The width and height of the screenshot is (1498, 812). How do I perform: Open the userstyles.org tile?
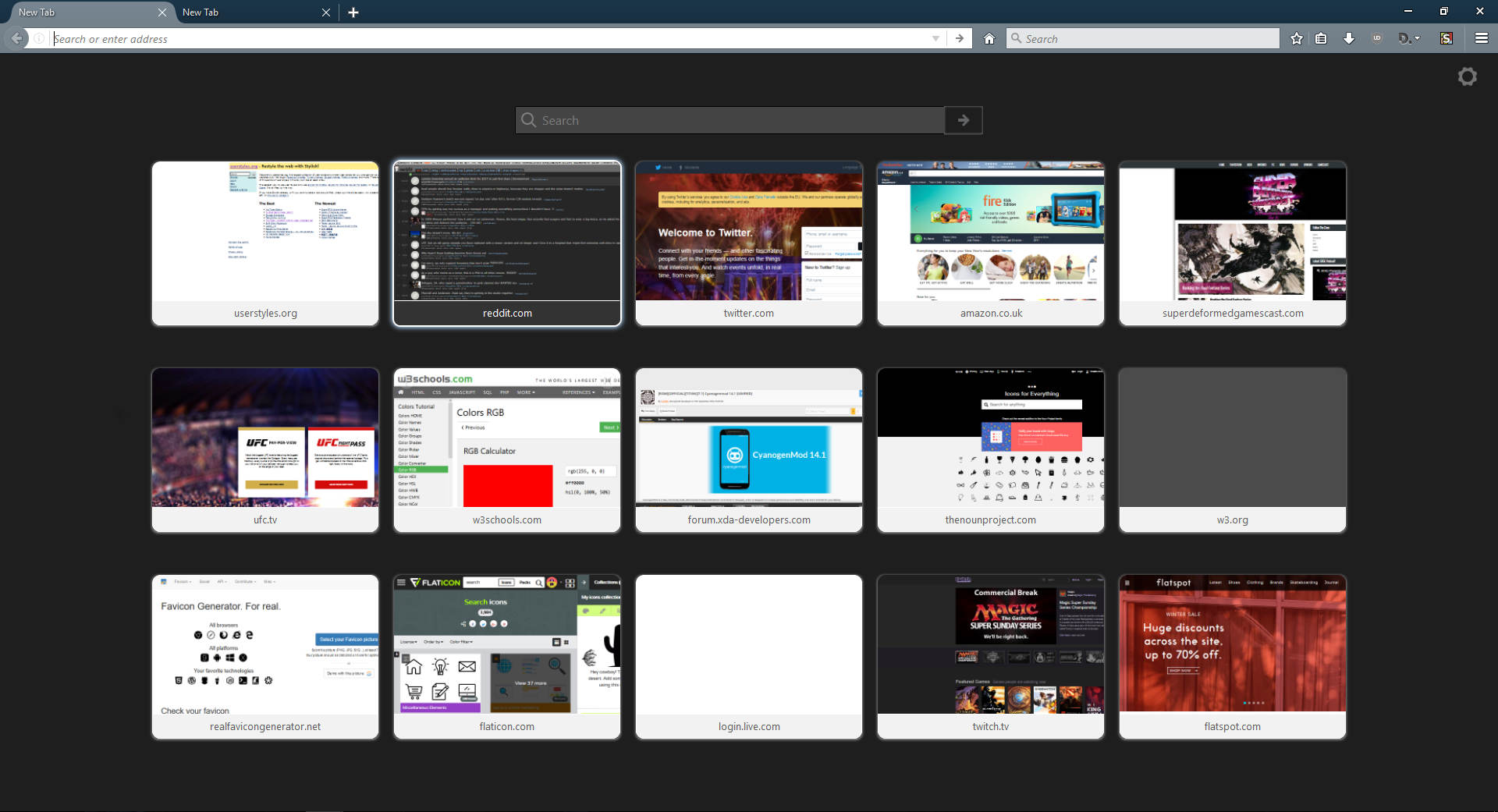[x=265, y=243]
